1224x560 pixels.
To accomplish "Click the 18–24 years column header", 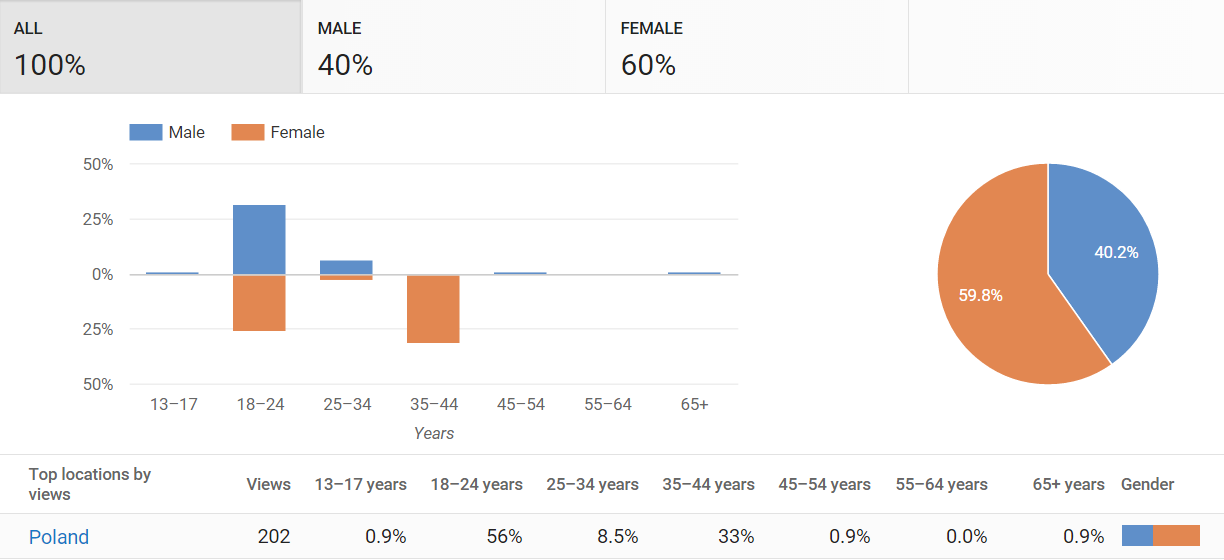I will coord(476,484).
